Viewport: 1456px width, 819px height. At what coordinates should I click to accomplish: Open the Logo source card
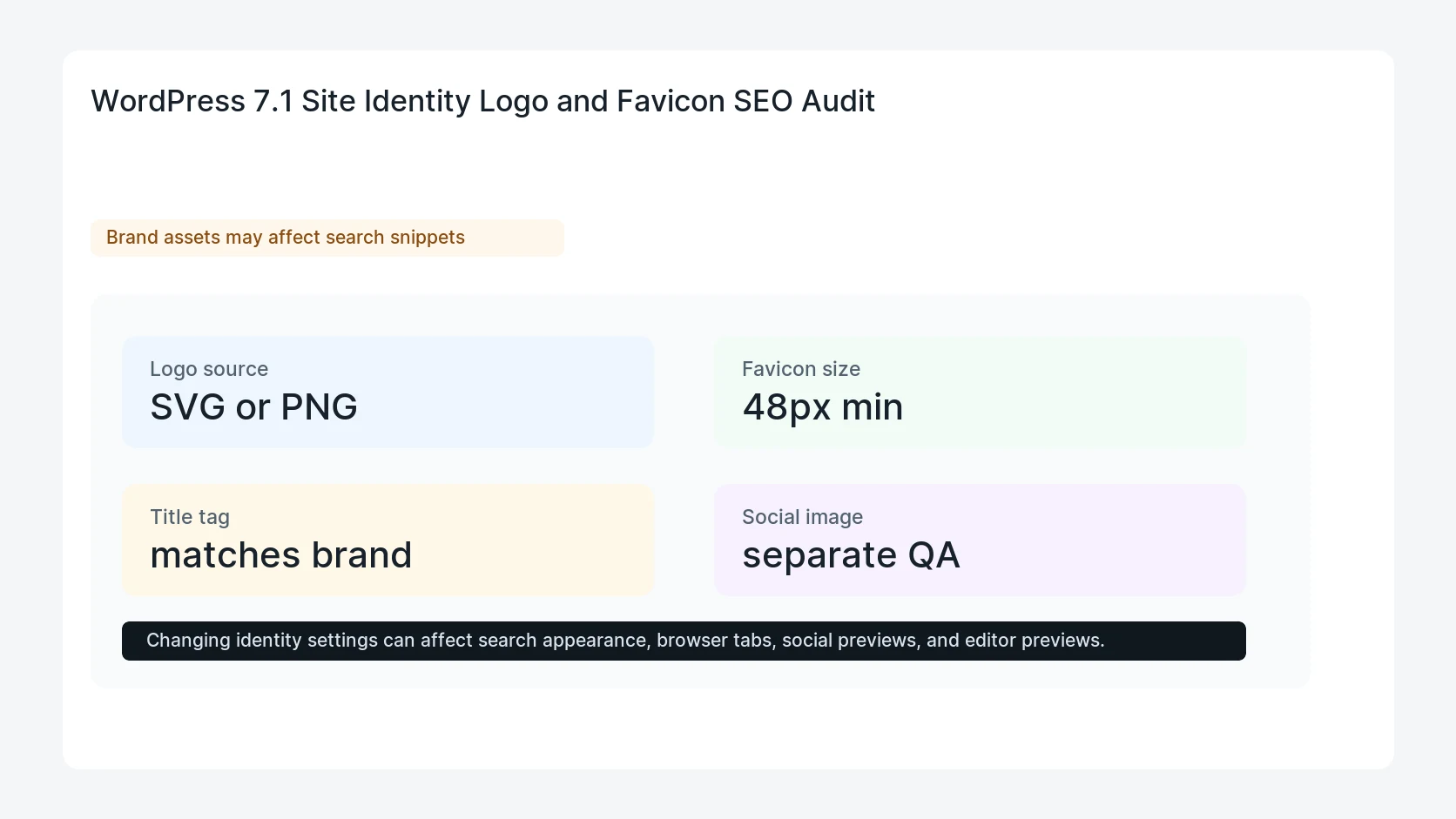click(x=388, y=392)
